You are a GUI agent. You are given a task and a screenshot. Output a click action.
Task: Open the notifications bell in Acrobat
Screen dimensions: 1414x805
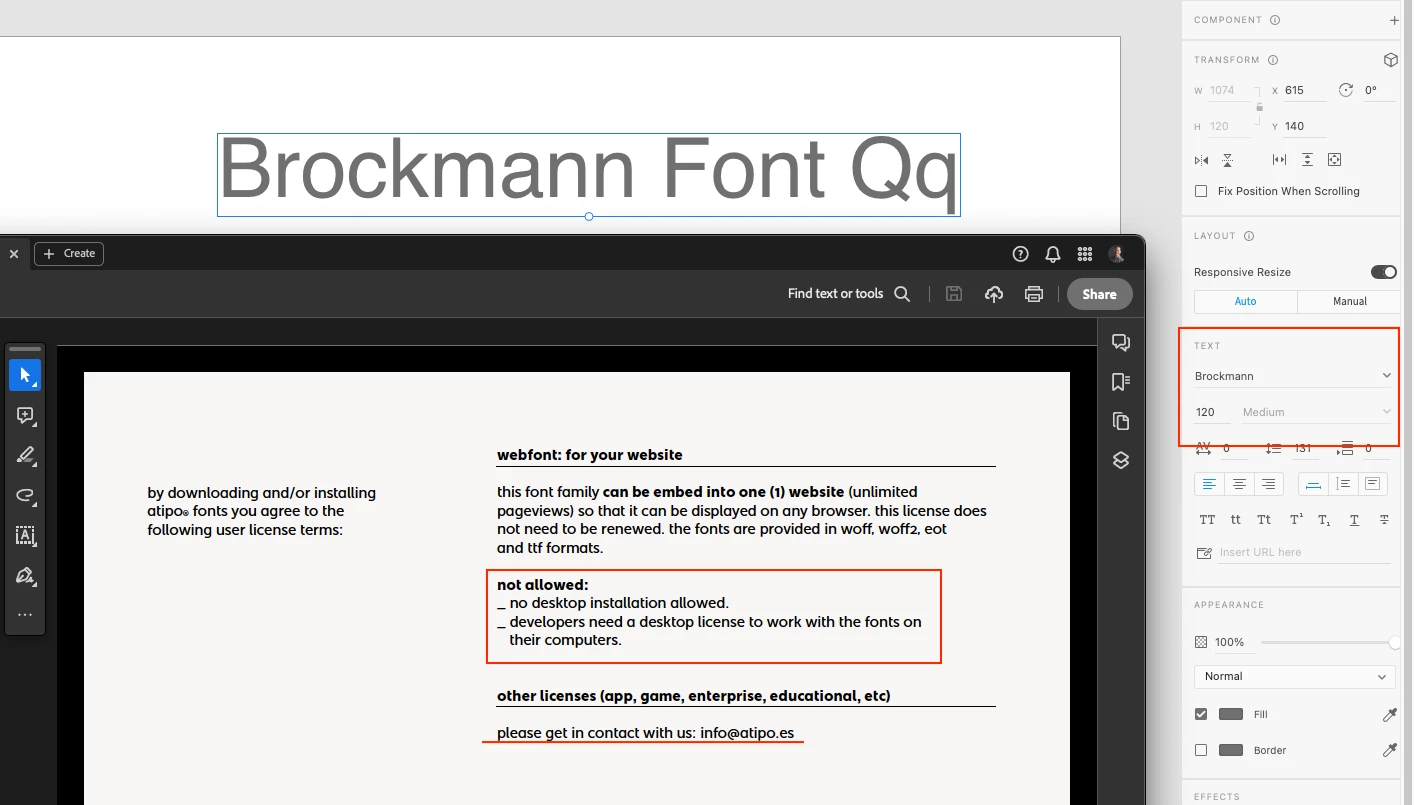(x=1052, y=254)
